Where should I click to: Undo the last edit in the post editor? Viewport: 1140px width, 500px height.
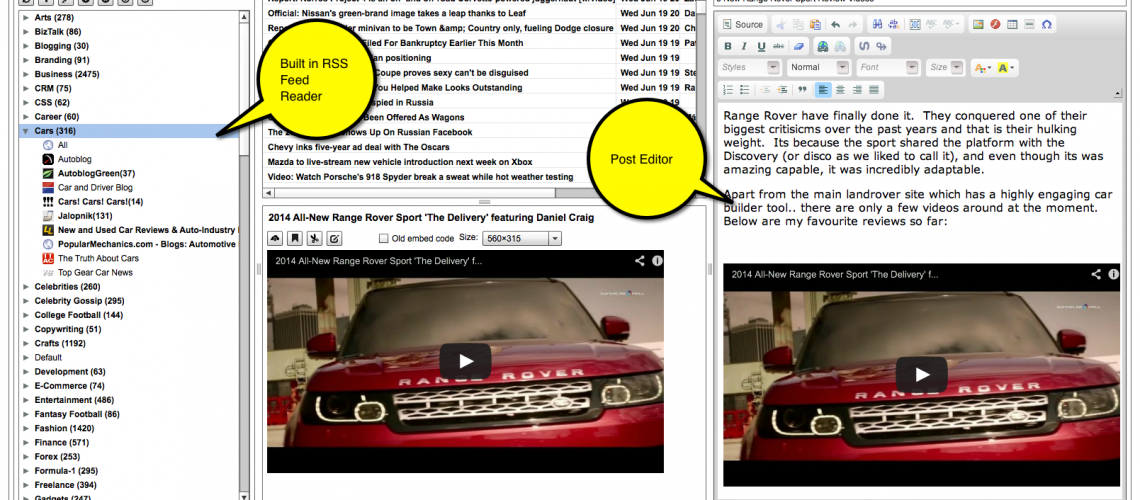pyautogui.click(x=835, y=24)
